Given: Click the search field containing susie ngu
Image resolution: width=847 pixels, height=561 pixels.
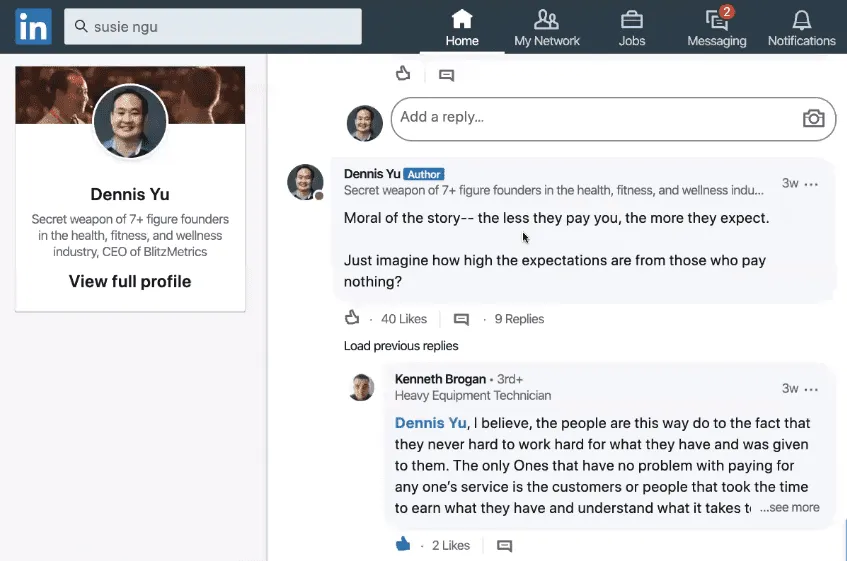Looking at the screenshot, I should [213, 27].
